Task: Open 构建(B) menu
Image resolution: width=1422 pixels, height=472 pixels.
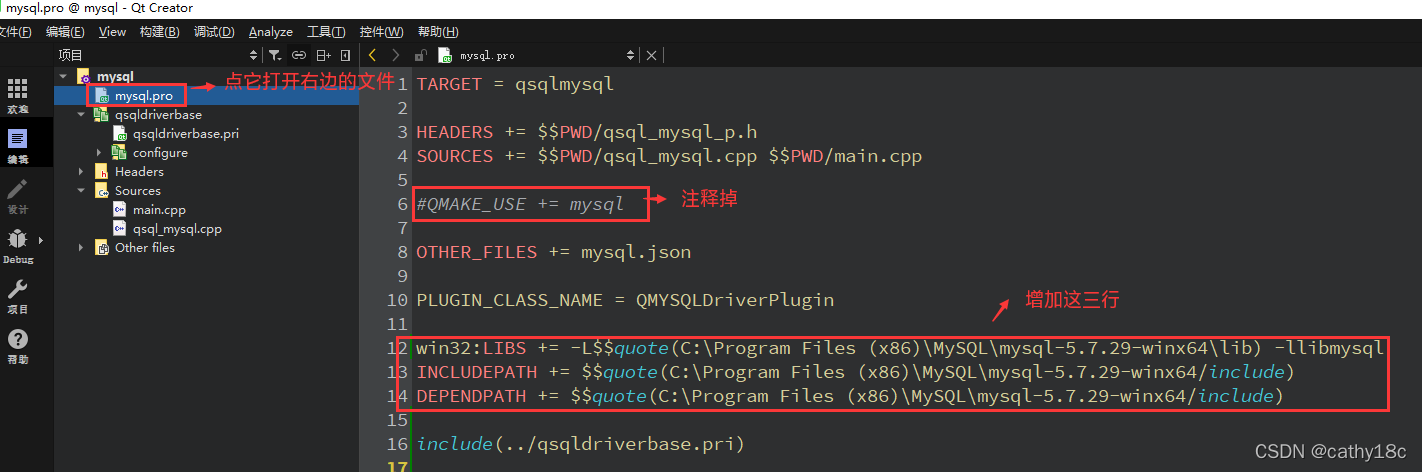Action: coord(160,32)
